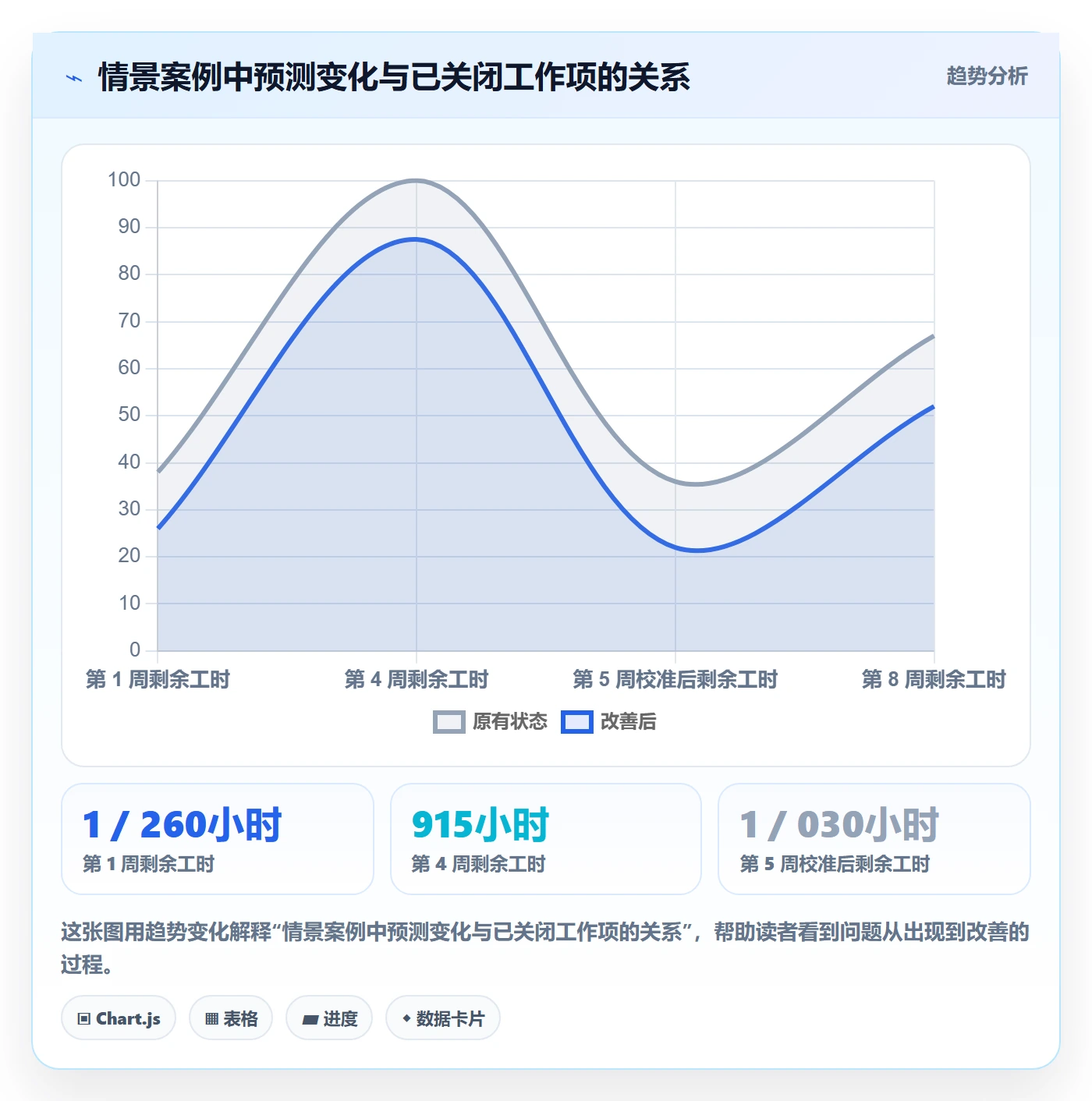The height and width of the screenshot is (1101, 1092).
Task: Click x-axis label 第 5 周校准后剩余工时
Action: click(x=675, y=679)
